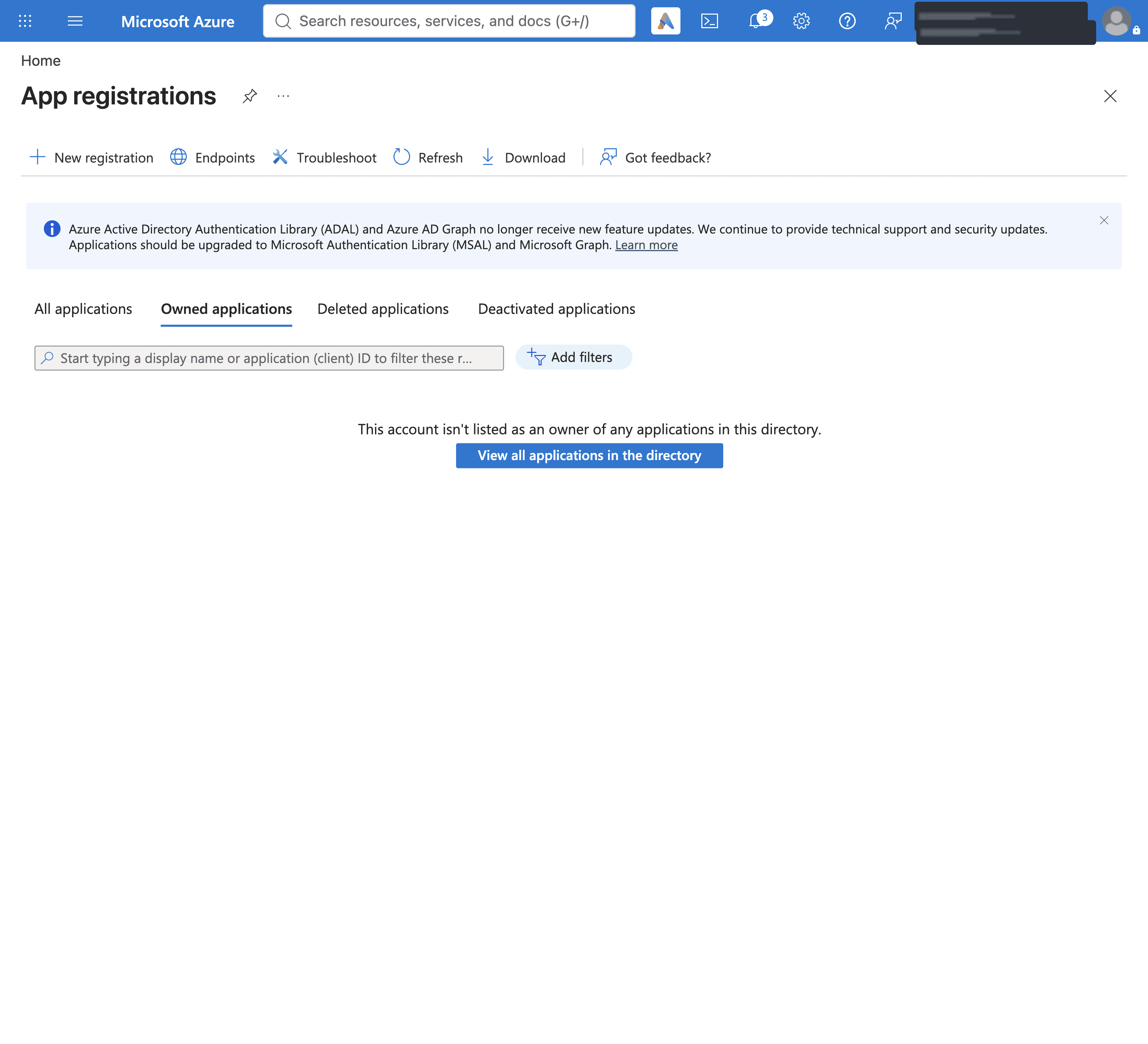The width and height of the screenshot is (1148, 1044).
Task: Close the App registrations blade
Action: tap(1110, 96)
